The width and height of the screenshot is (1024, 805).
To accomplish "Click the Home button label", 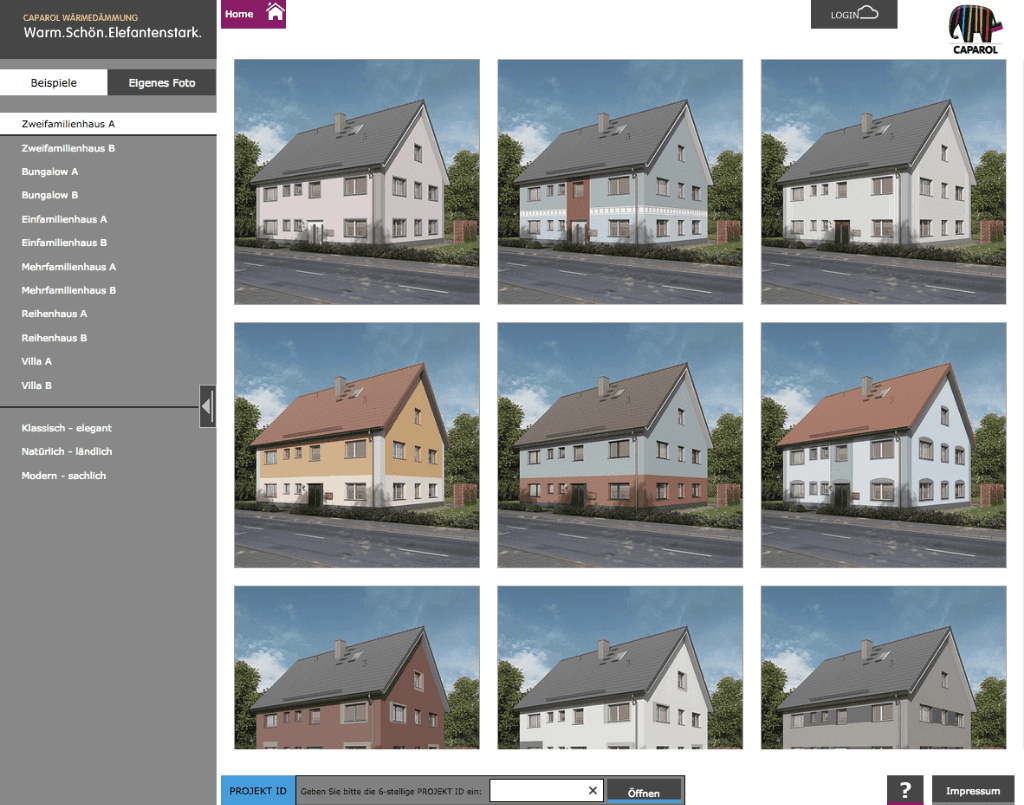I will [x=239, y=14].
